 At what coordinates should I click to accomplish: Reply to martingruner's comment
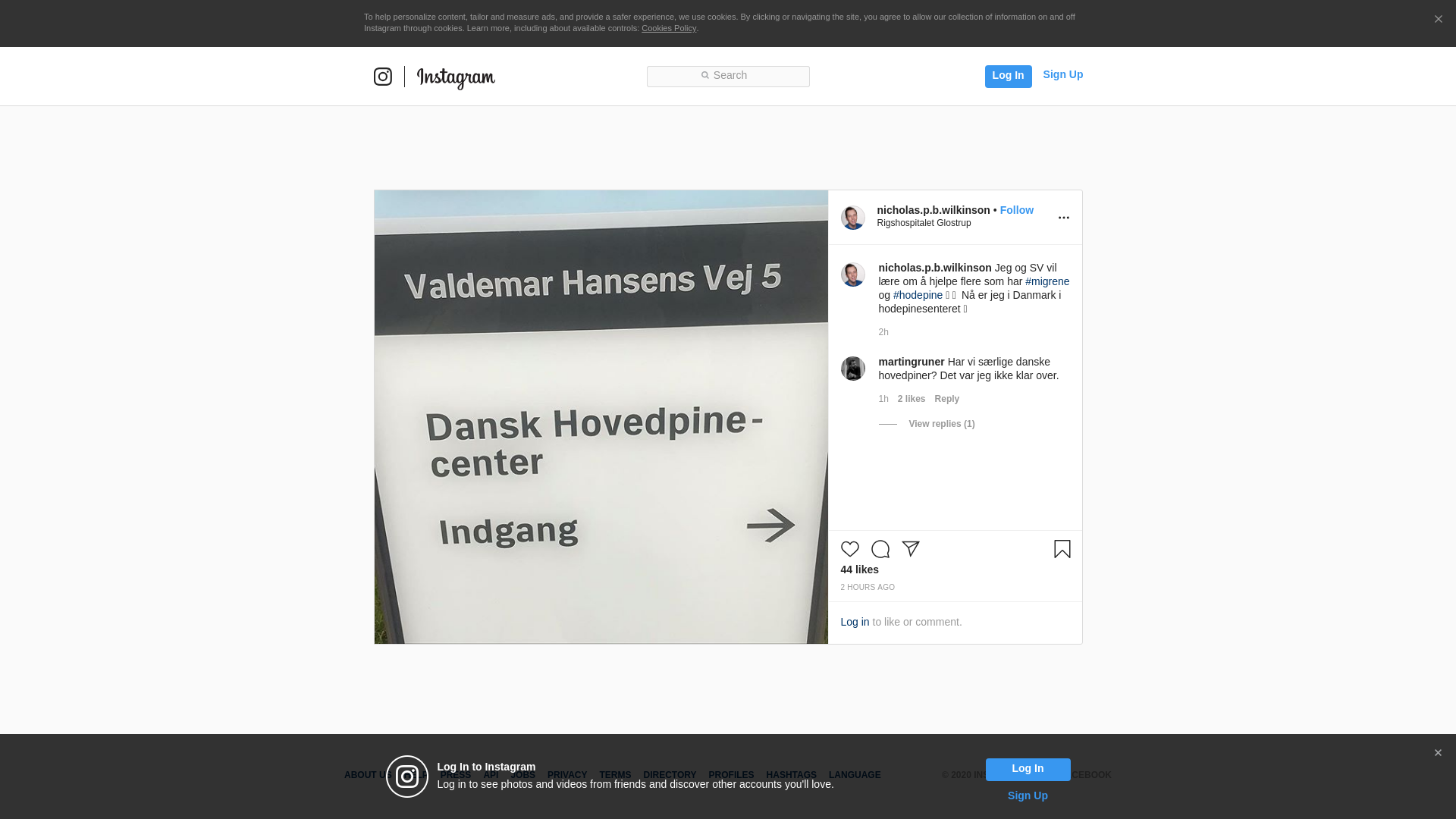(x=947, y=399)
